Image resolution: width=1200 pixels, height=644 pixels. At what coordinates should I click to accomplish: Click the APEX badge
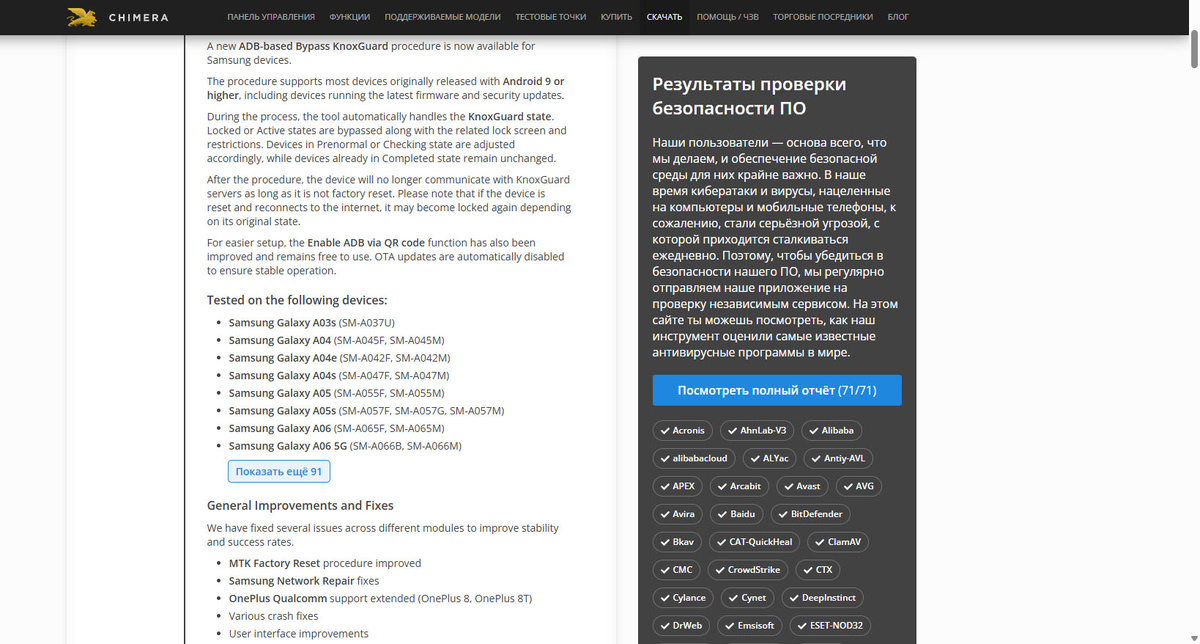point(678,486)
